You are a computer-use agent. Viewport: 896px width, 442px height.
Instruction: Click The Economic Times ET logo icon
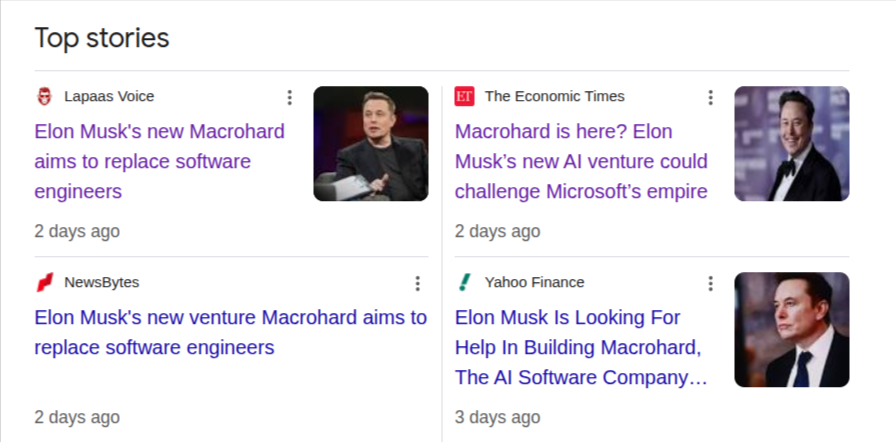464,97
